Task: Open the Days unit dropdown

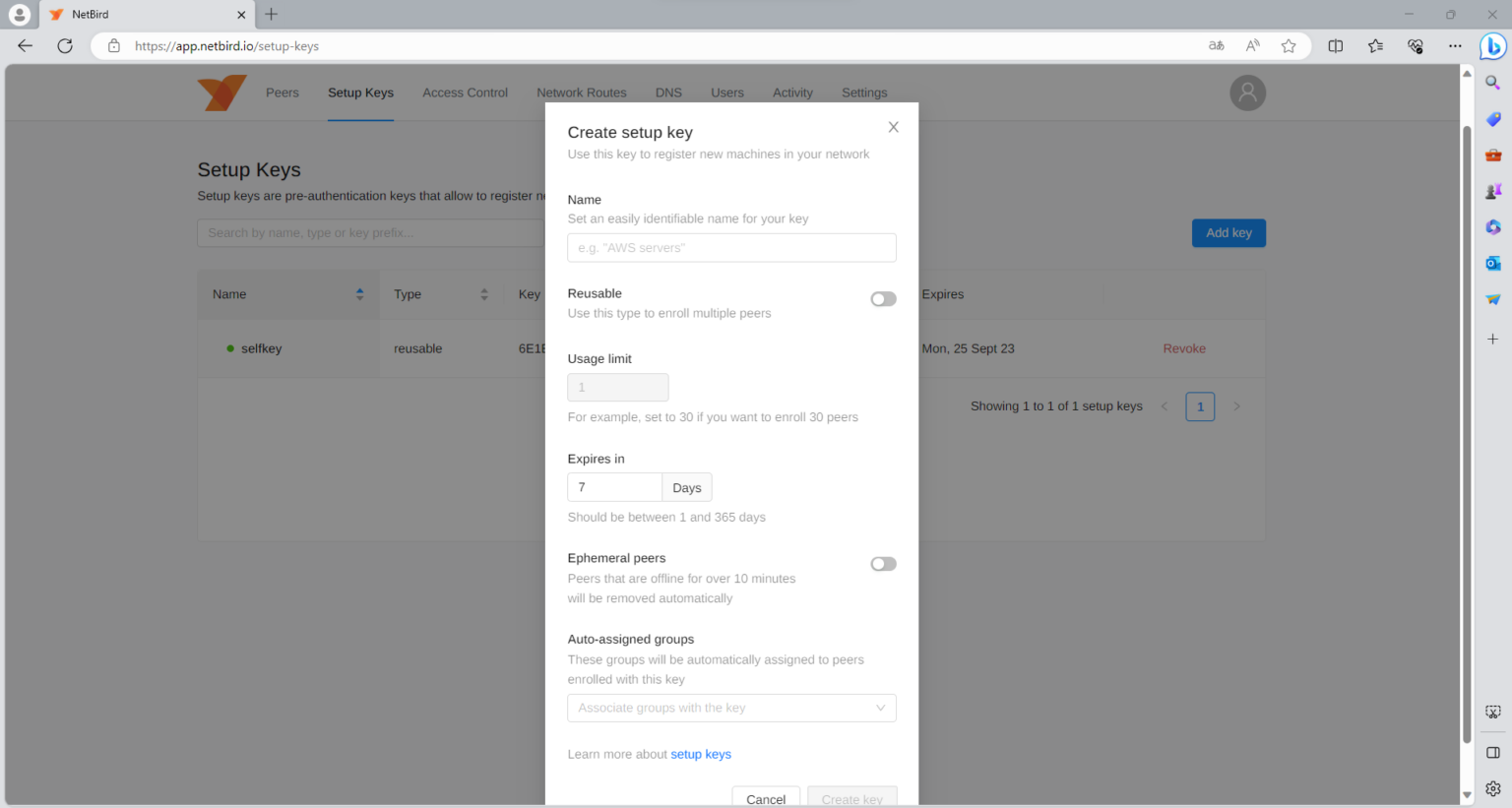Action: pos(687,488)
